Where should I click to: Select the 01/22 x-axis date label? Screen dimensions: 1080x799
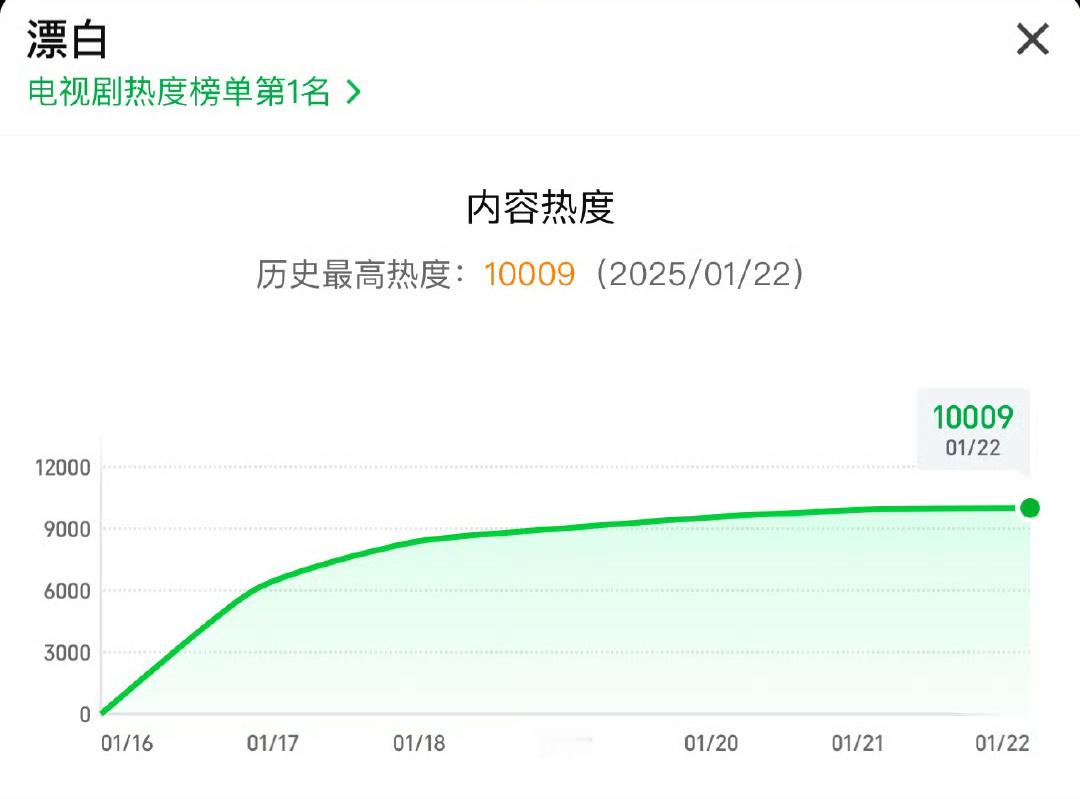1002,743
